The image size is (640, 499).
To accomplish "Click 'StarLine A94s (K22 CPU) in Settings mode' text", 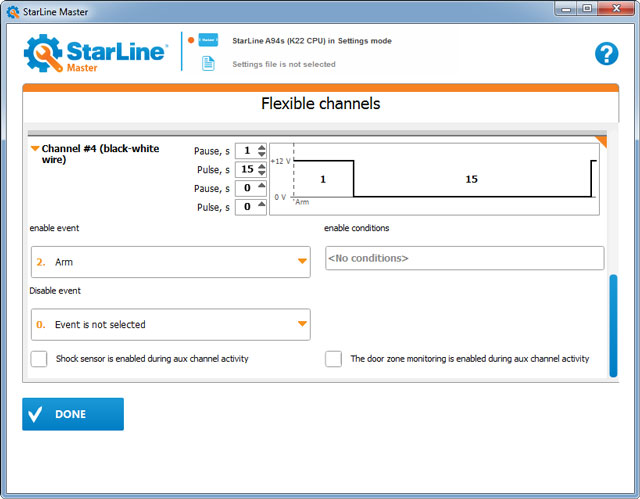I will click(x=312, y=41).
